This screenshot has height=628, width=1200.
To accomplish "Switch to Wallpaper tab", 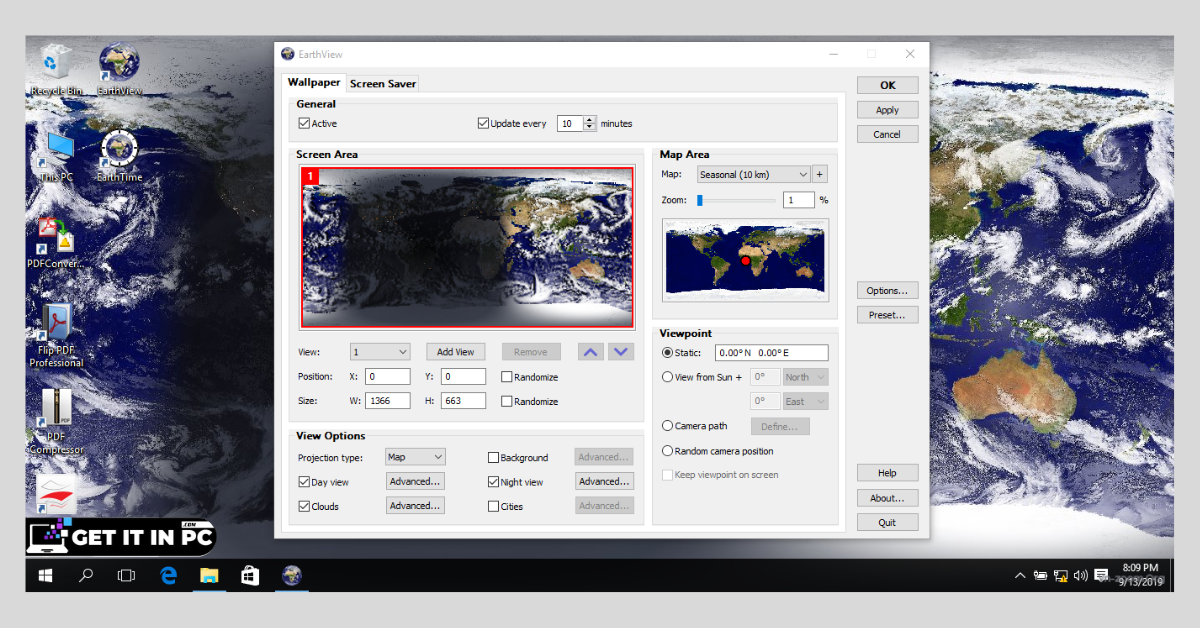I will (x=314, y=83).
